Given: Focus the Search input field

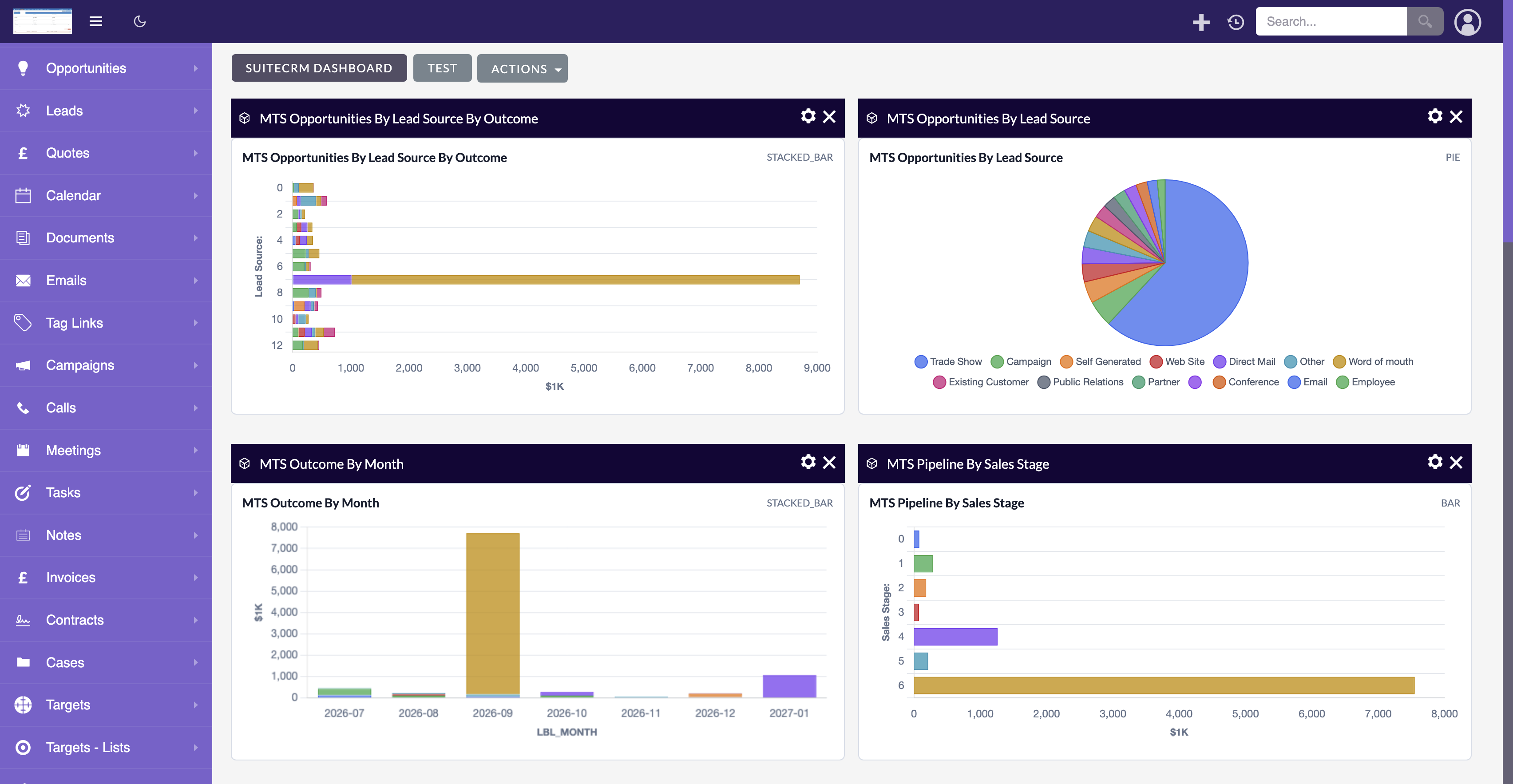Looking at the screenshot, I should [x=1331, y=22].
